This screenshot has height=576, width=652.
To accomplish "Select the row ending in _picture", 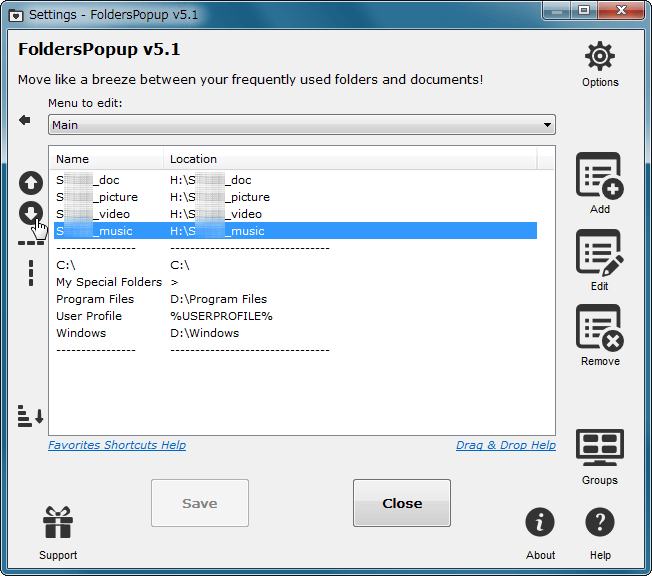I will 295,197.
